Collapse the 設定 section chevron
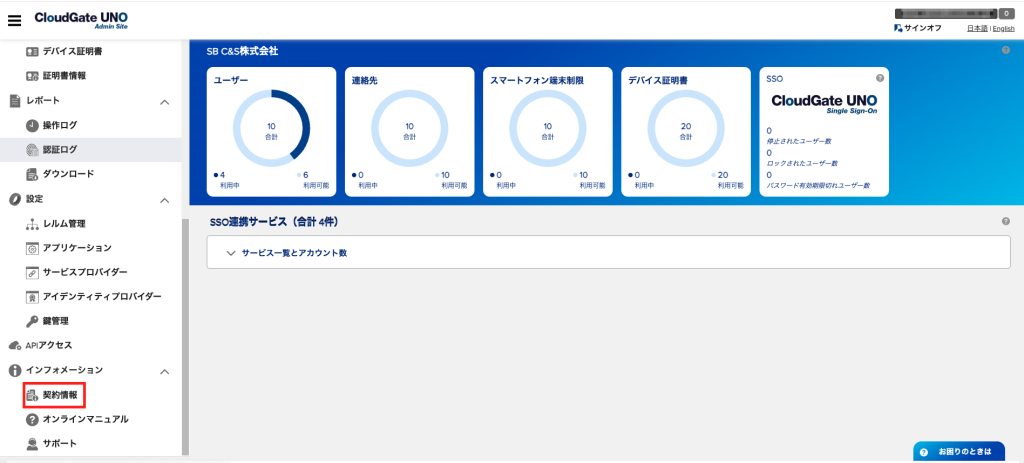 pos(165,200)
